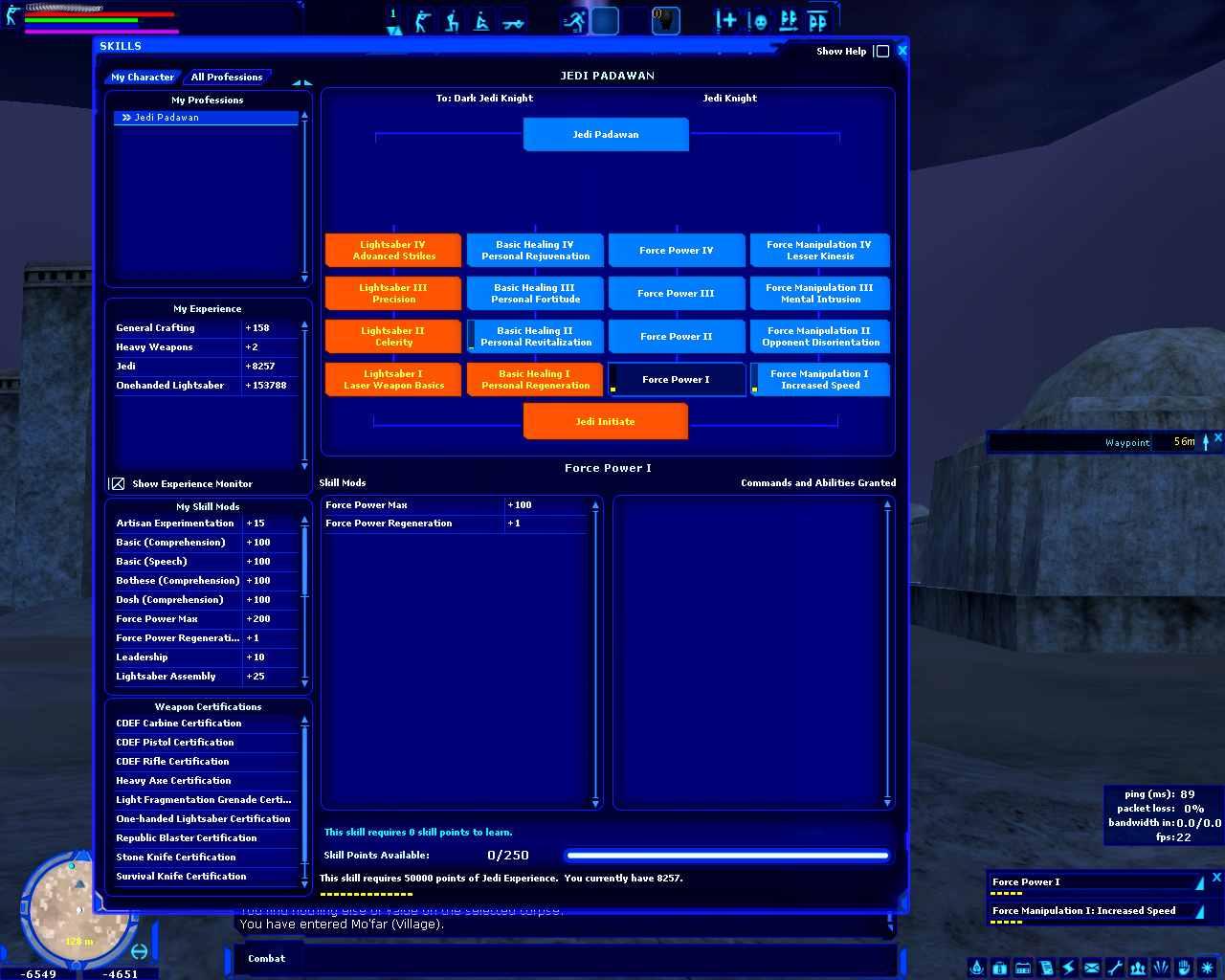Toggle the Show Help checkbox
This screenshot has height=980, width=1225.
tap(882, 52)
